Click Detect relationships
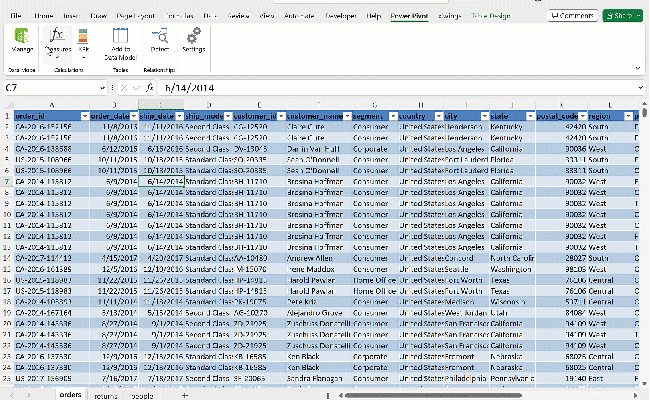 point(160,41)
